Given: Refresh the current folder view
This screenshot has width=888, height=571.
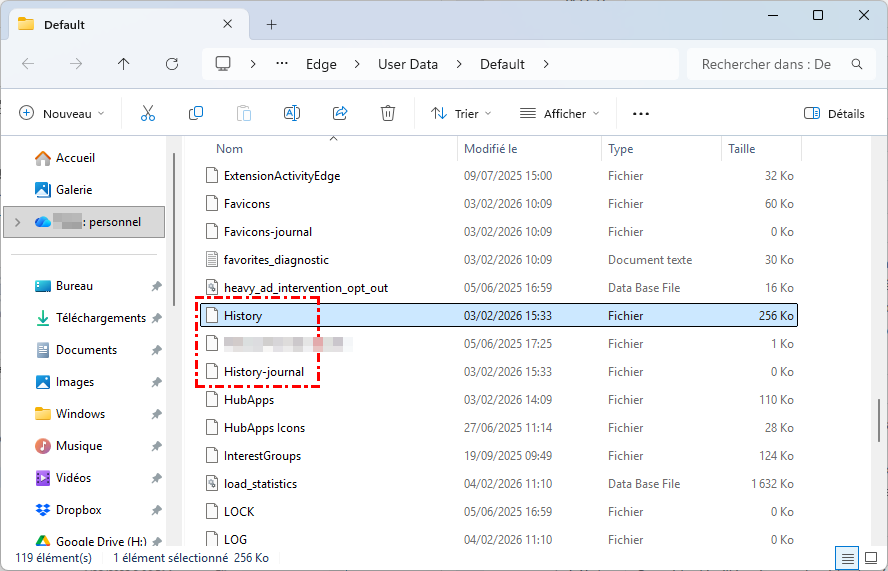Looking at the screenshot, I should click(x=172, y=64).
